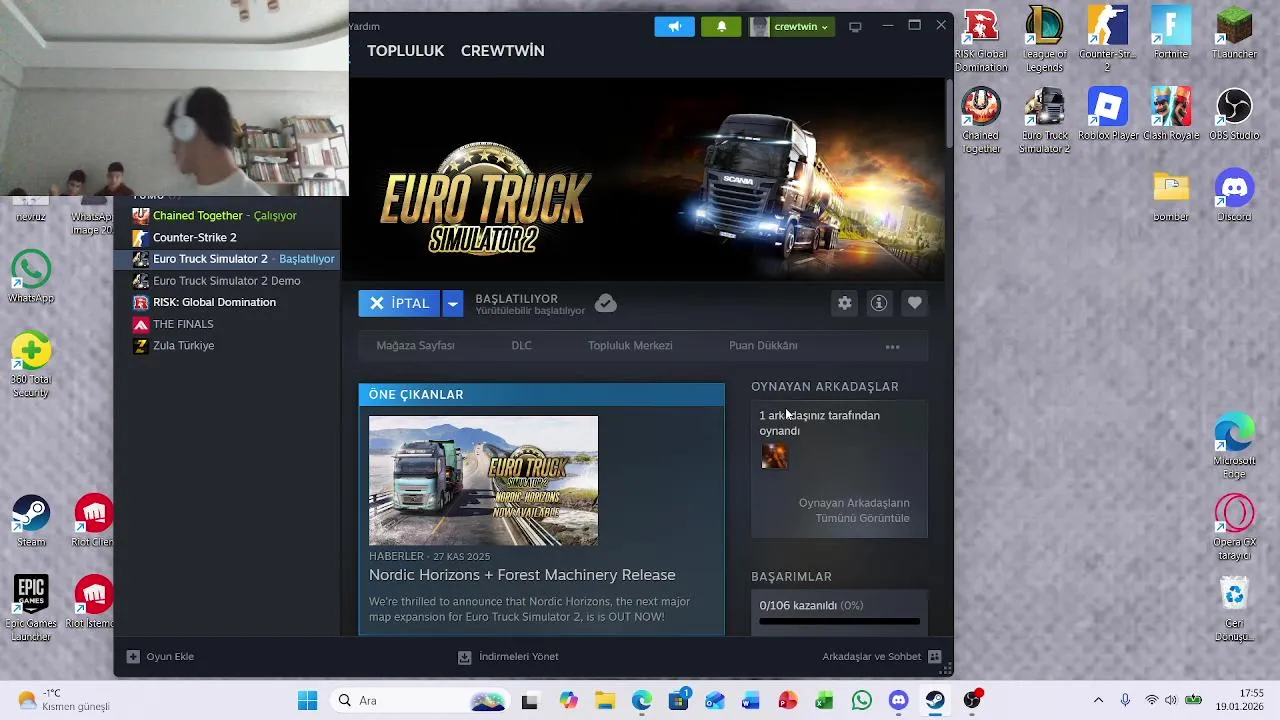The image size is (1280, 720).
Task: Open the Counter-Strike 2 desktop shortcut
Action: (x=1107, y=40)
